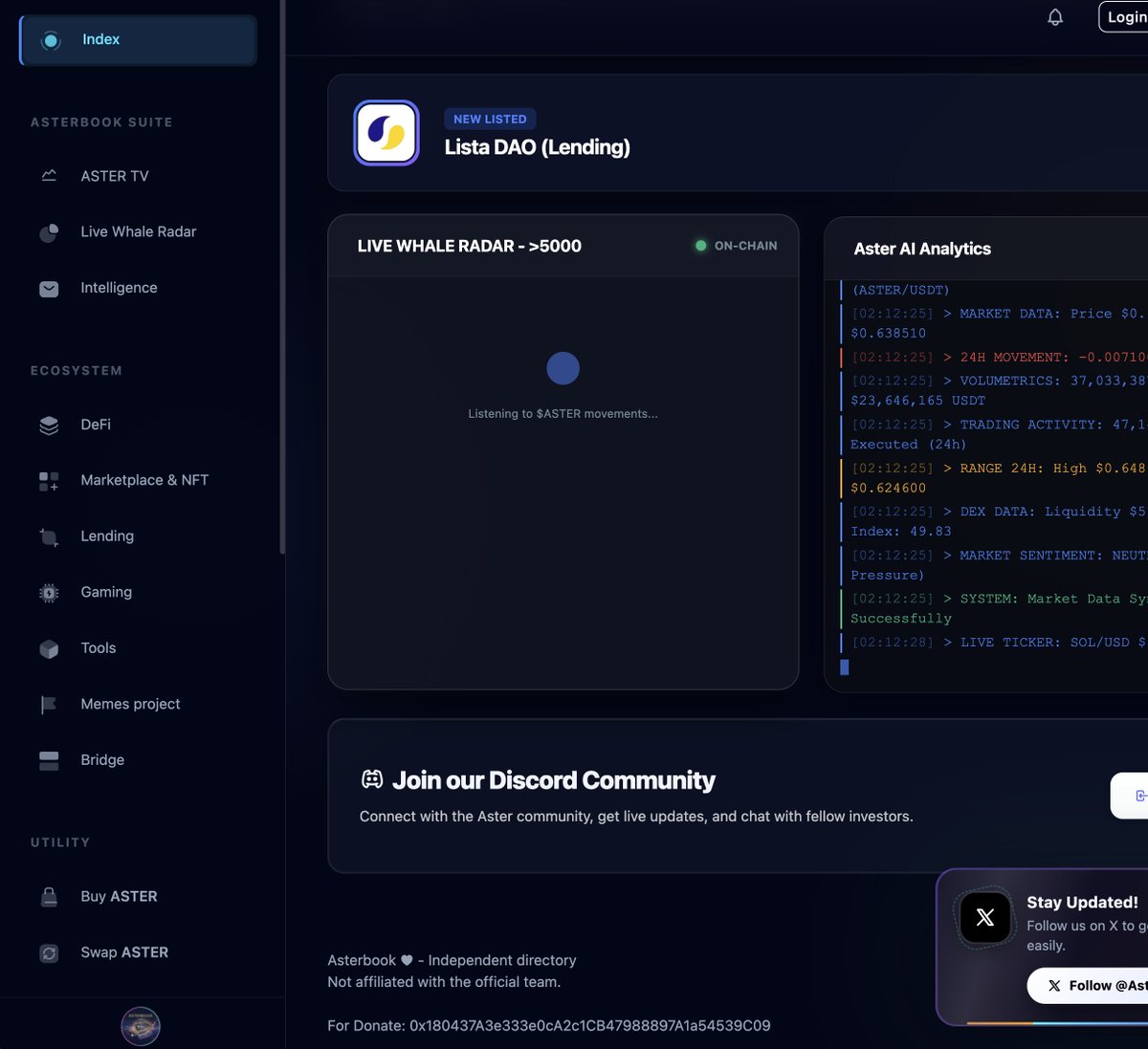The width and height of the screenshot is (1148, 1049).
Task: Click the Memes project flag icon
Action: point(49,705)
